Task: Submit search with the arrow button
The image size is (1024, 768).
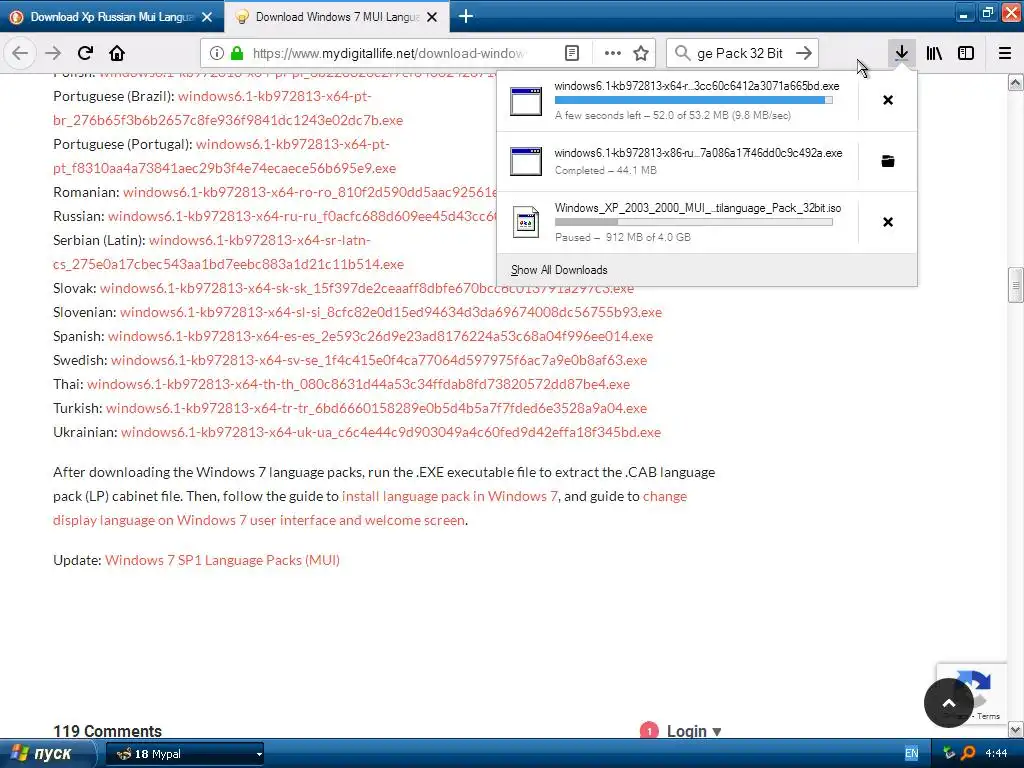Action: (x=804, y=53)
